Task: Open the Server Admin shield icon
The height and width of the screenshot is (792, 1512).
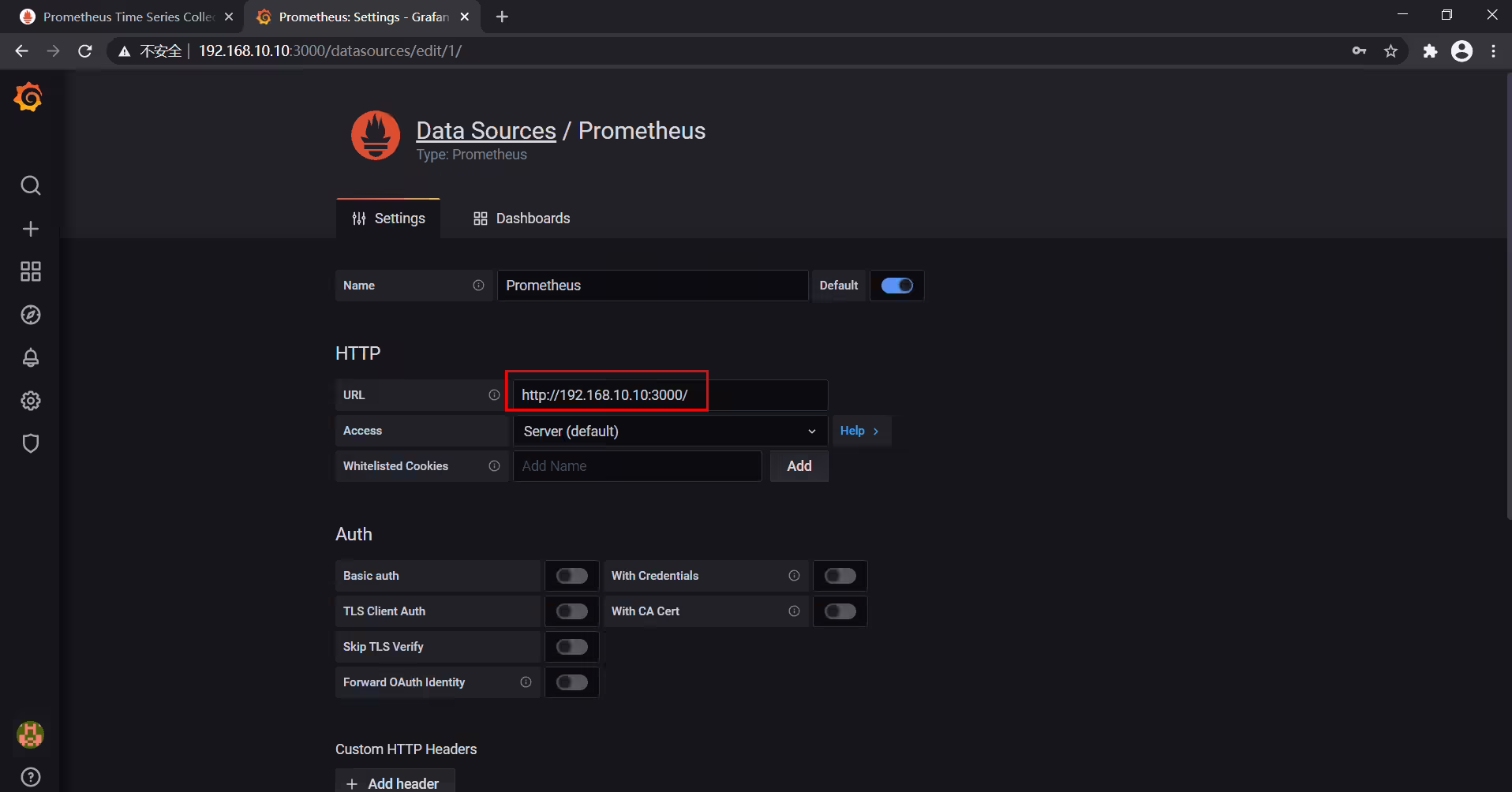Action: 31,443
